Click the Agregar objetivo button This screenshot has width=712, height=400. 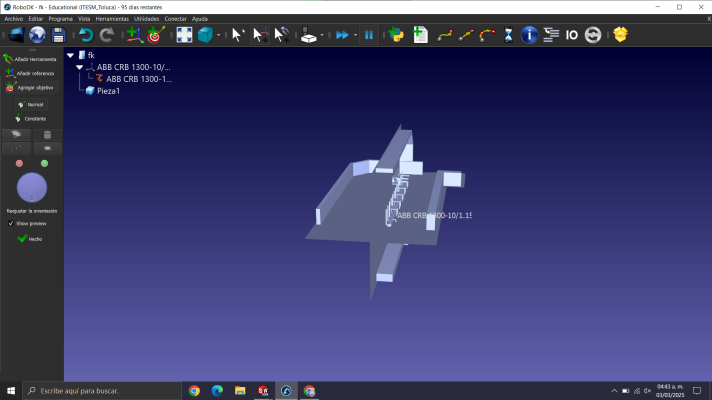[x=30, y=87]
